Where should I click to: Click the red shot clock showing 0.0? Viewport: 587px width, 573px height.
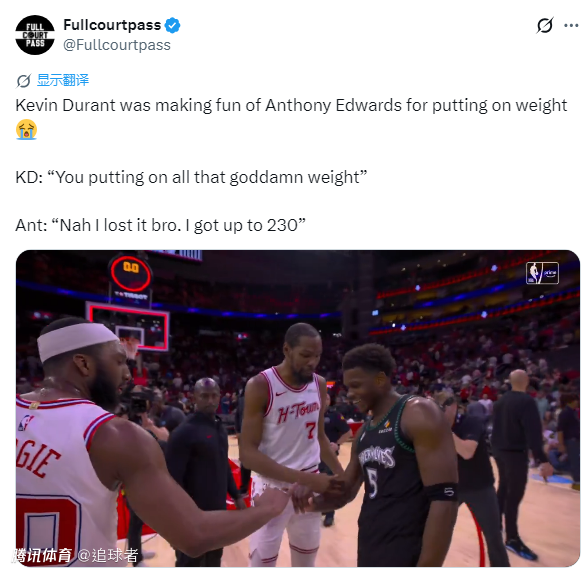click(x=131, y=273)
